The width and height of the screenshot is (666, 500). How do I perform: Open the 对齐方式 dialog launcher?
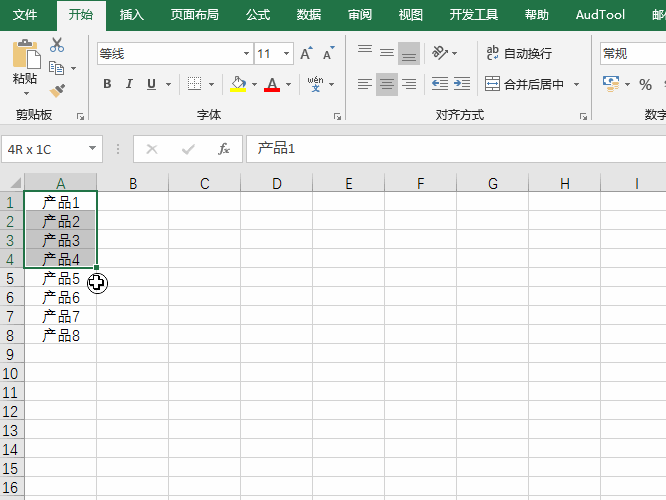coord(583,116)
